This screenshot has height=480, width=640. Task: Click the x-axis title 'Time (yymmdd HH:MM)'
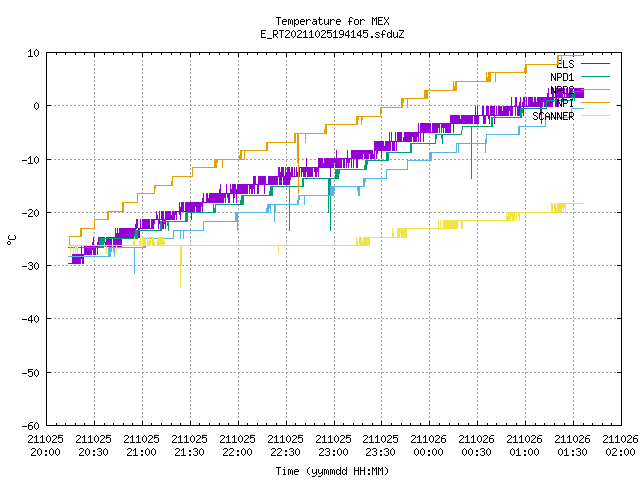point(332,471)
